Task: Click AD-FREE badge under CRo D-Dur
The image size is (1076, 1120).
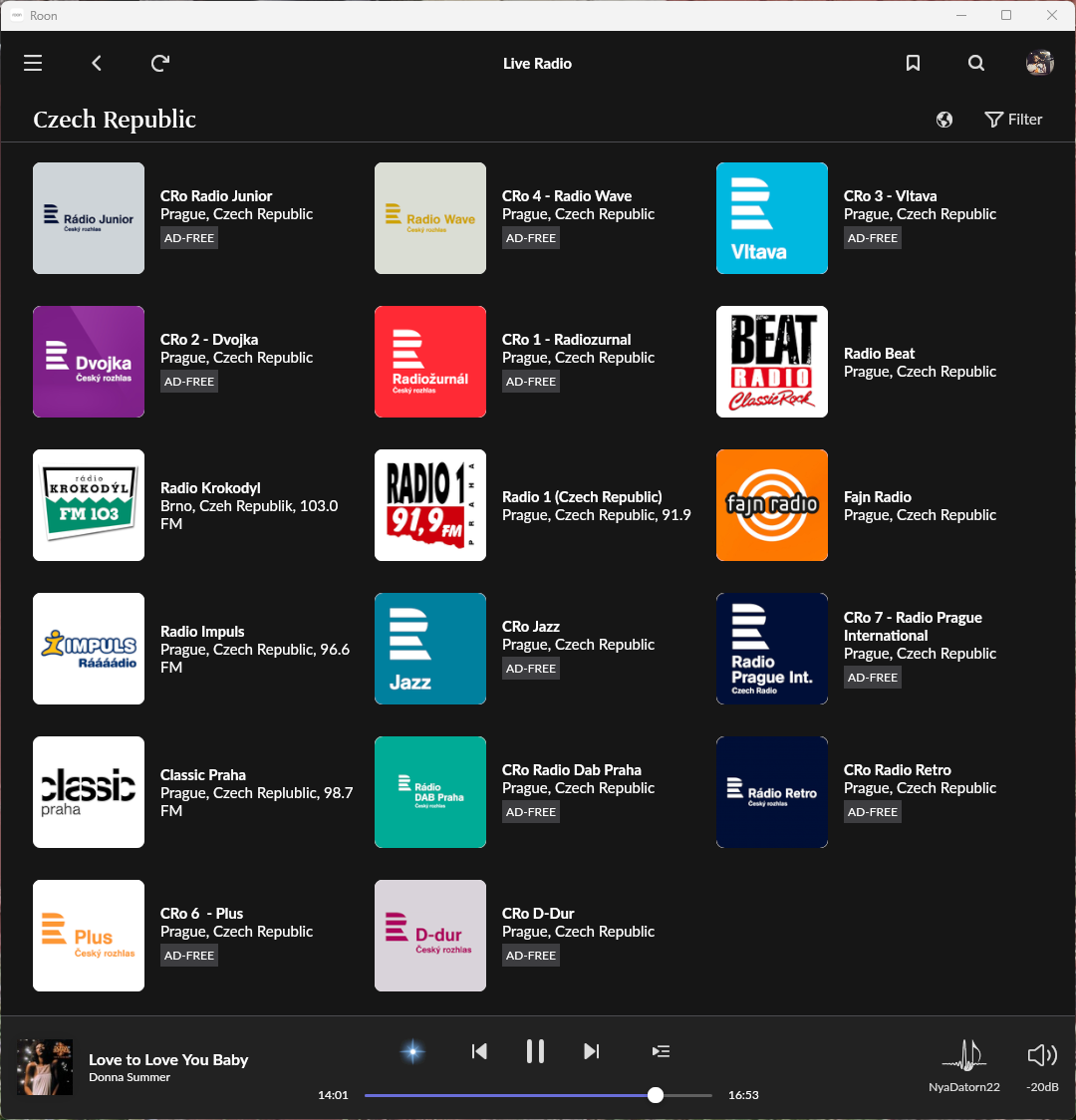Action: pyautogui.click(x=530, y=956)
